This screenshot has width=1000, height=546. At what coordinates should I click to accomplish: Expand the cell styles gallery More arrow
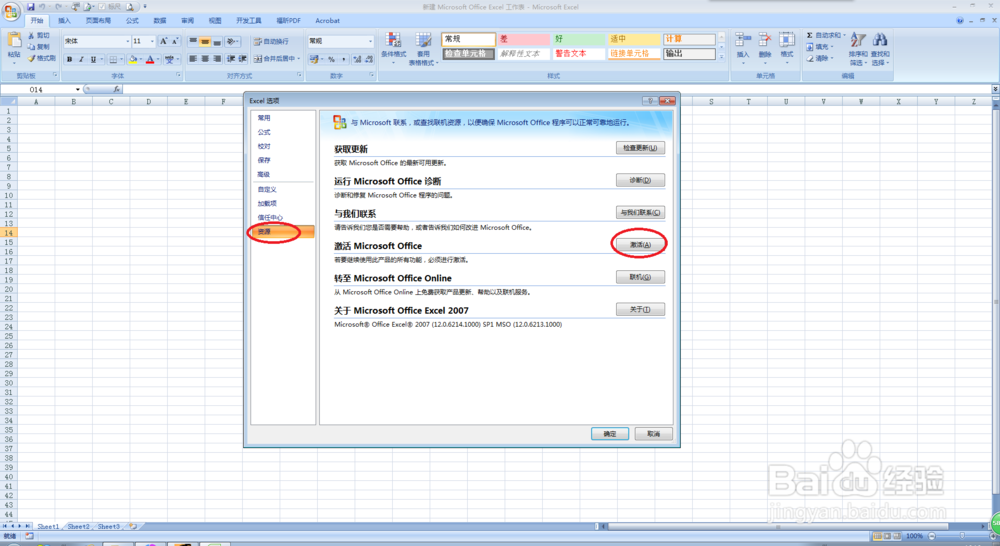point(721,56)
